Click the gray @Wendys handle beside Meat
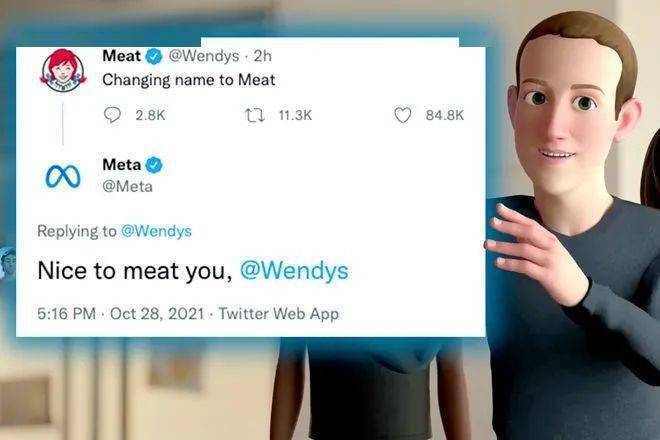The image size is (660, 440). [204, 56]
